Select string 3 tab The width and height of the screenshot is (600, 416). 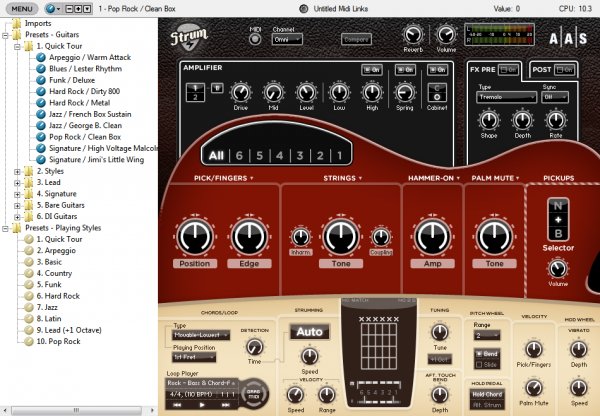300,156
